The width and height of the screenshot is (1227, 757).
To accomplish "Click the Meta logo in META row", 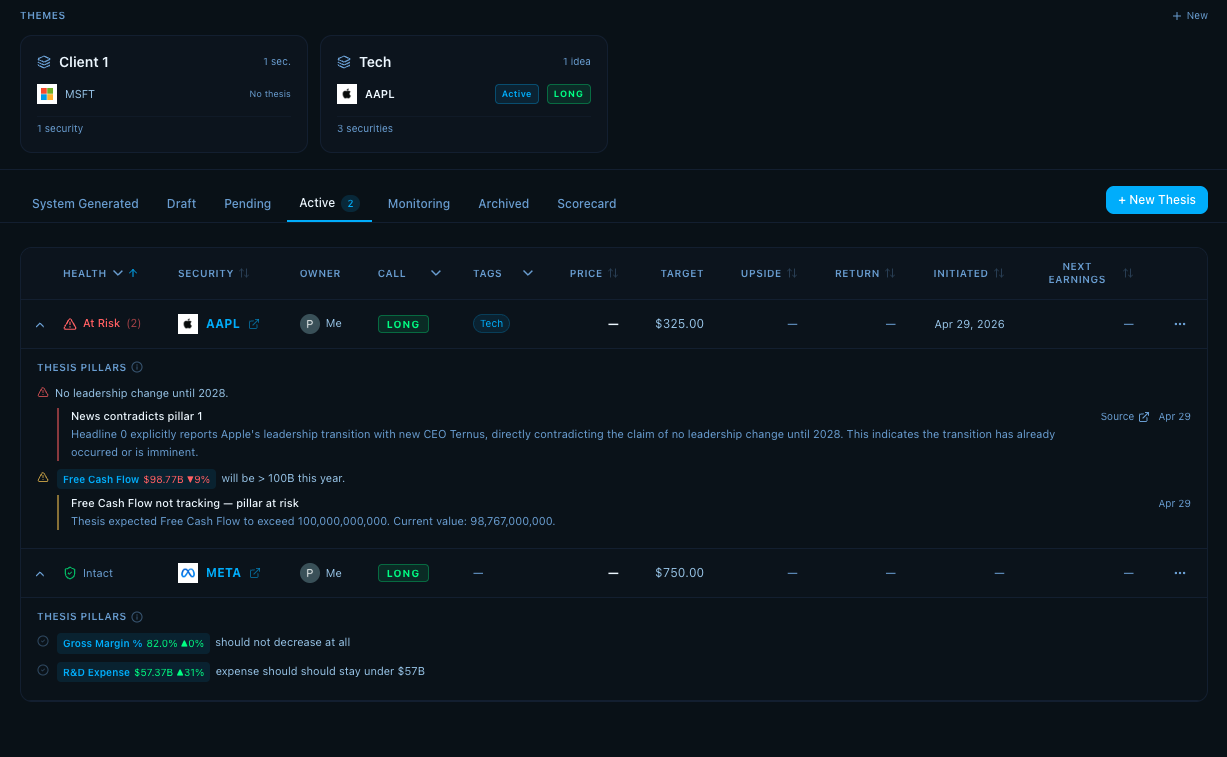I will click(188, 573).
